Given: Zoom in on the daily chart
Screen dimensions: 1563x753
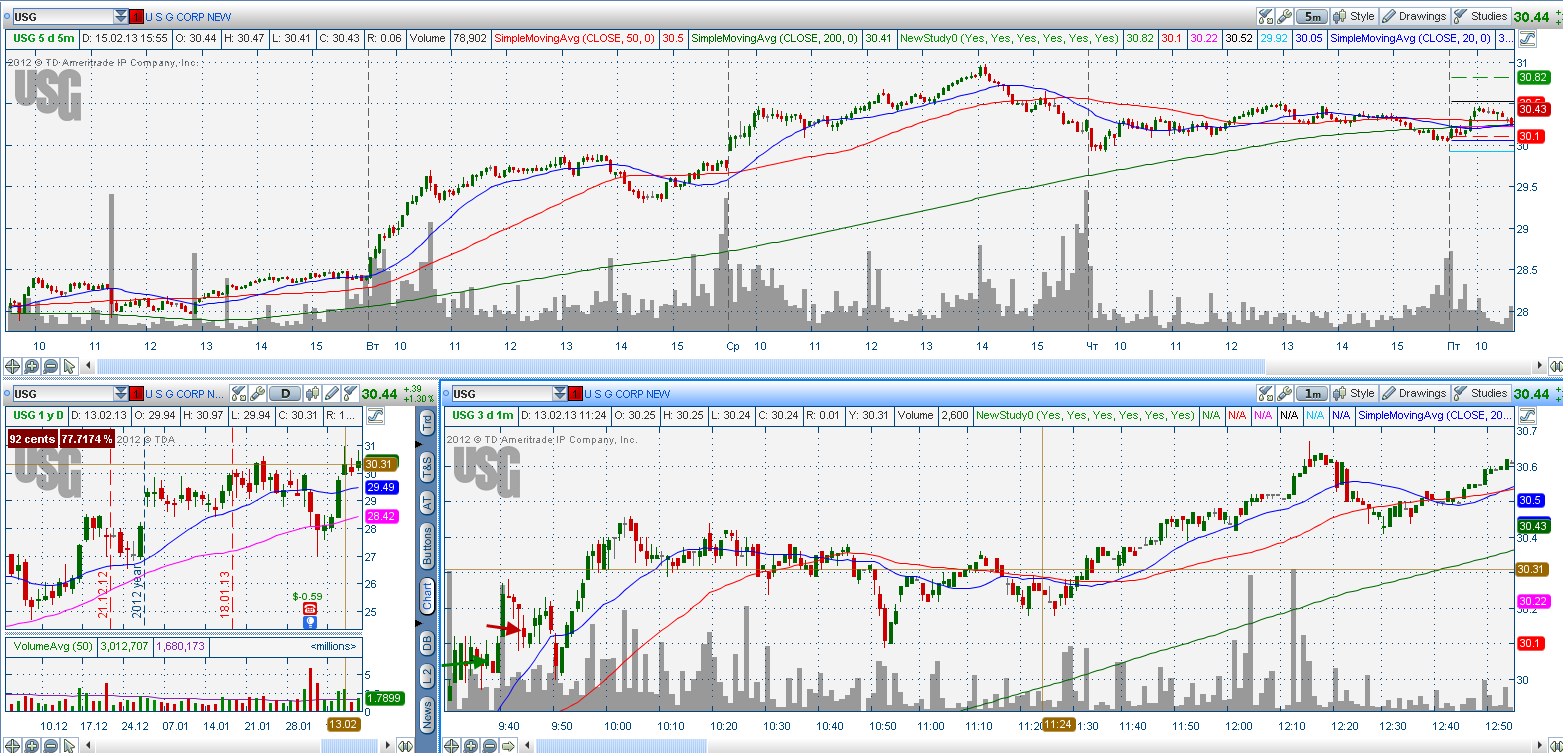Looking at the screenshot, I should click(31, 745).
